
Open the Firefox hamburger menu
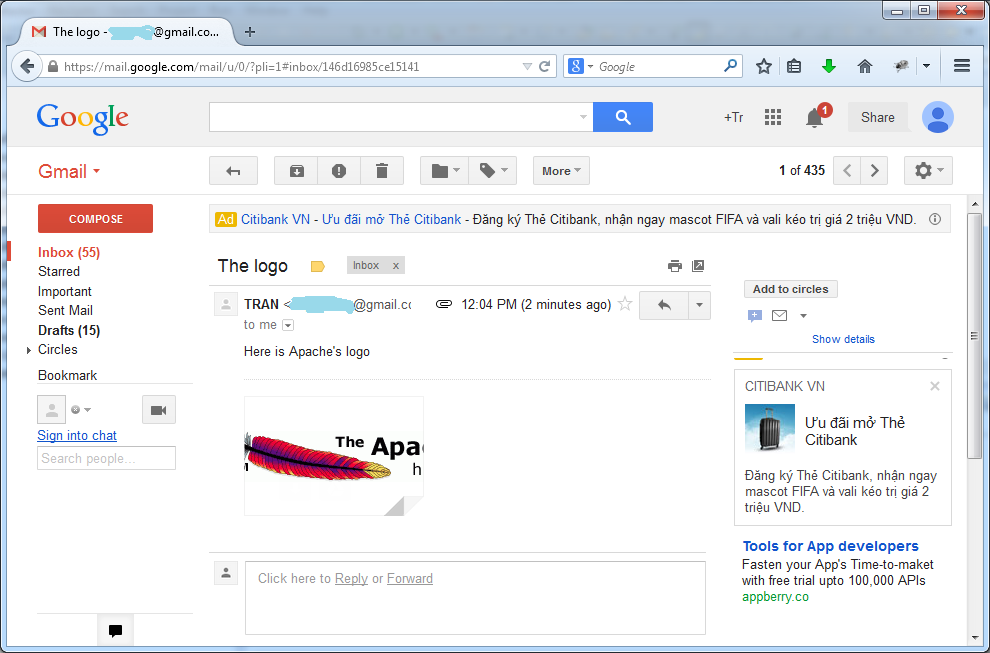point(962,66)
